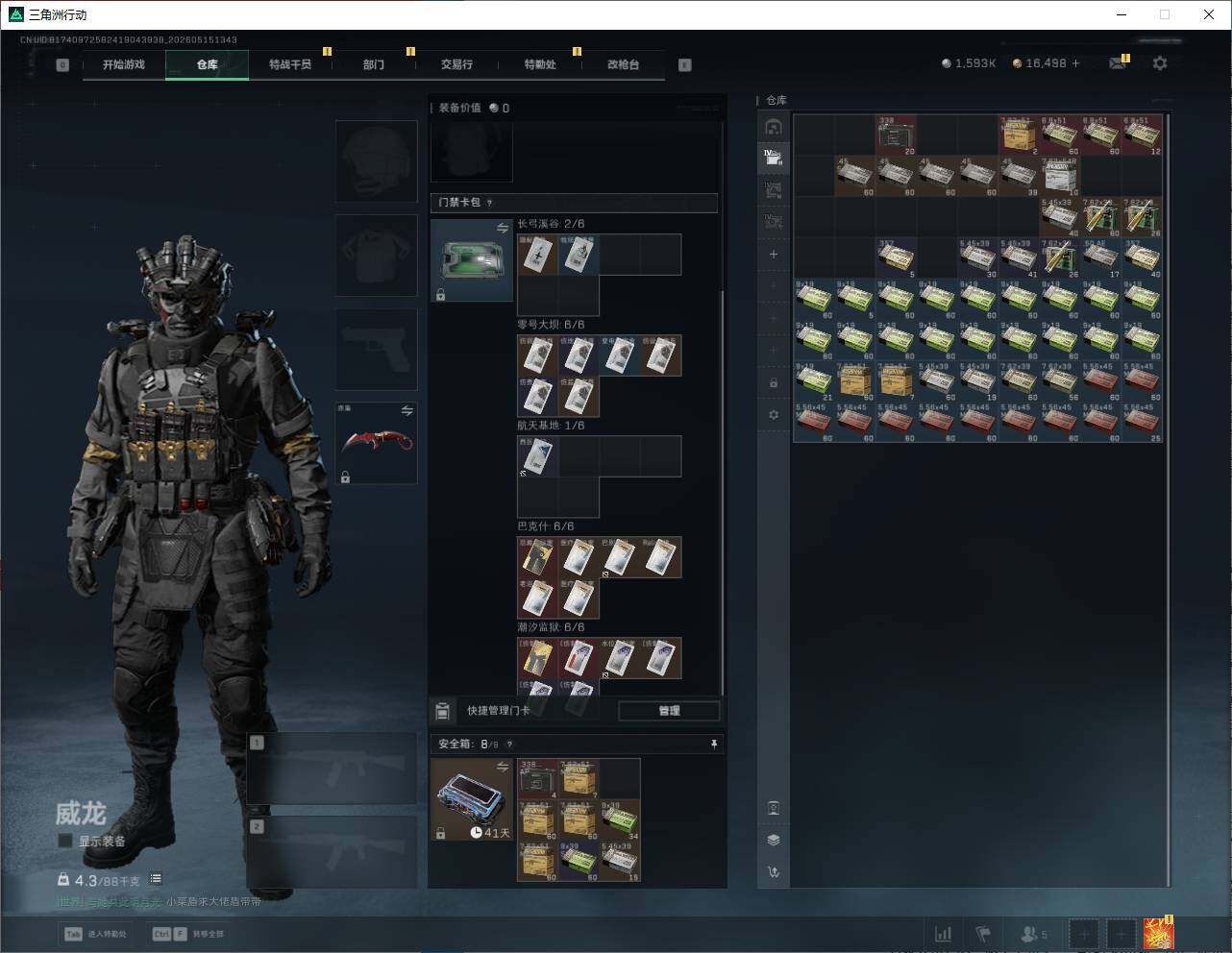Select the white ammo crate with 10
The height and width of the screenshot is (953, 1232).
pos(1061,177)
